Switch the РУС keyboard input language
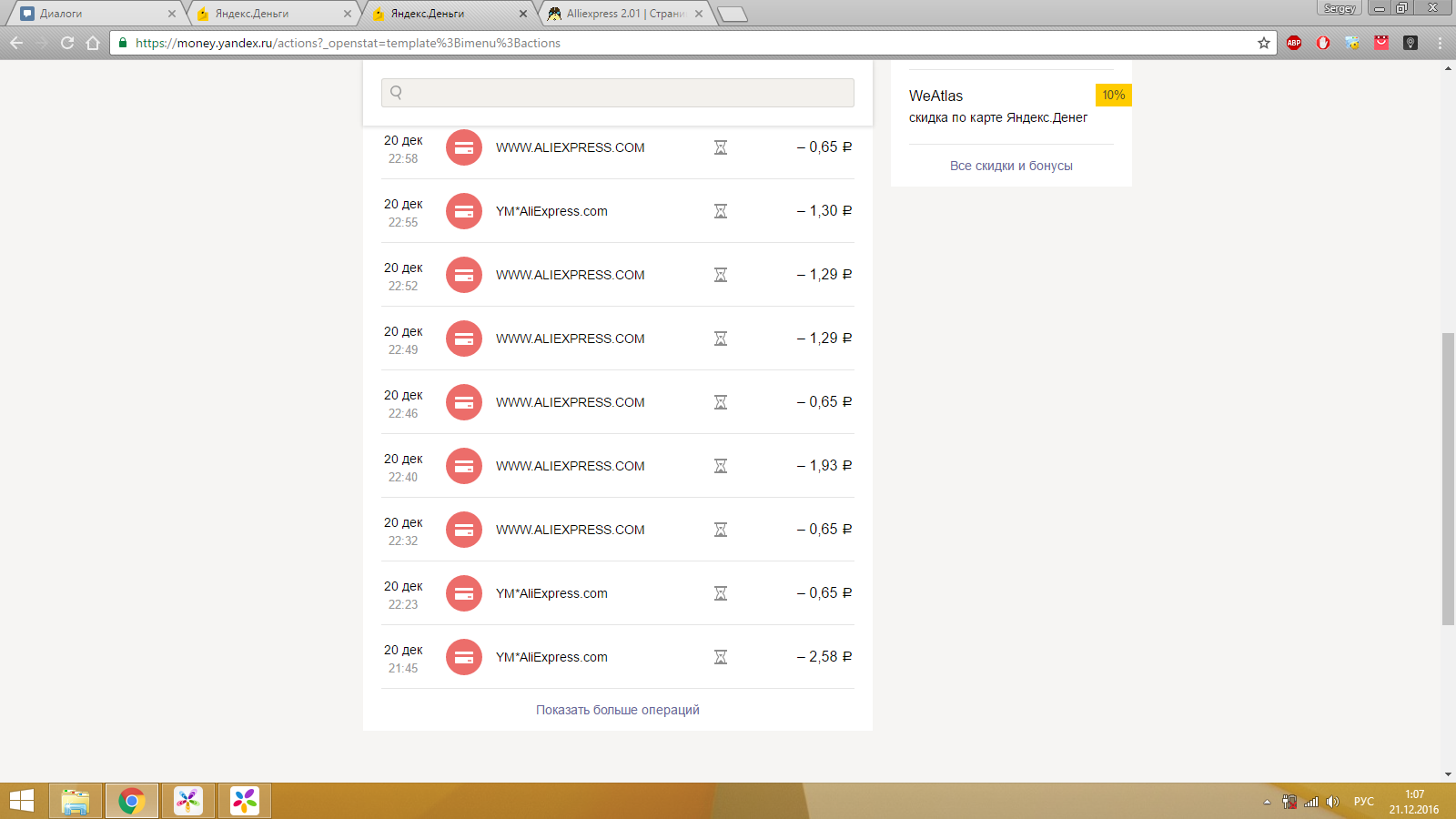Image resolution: width=1456 pixels, height=819 pixels. coord(1364,802)
